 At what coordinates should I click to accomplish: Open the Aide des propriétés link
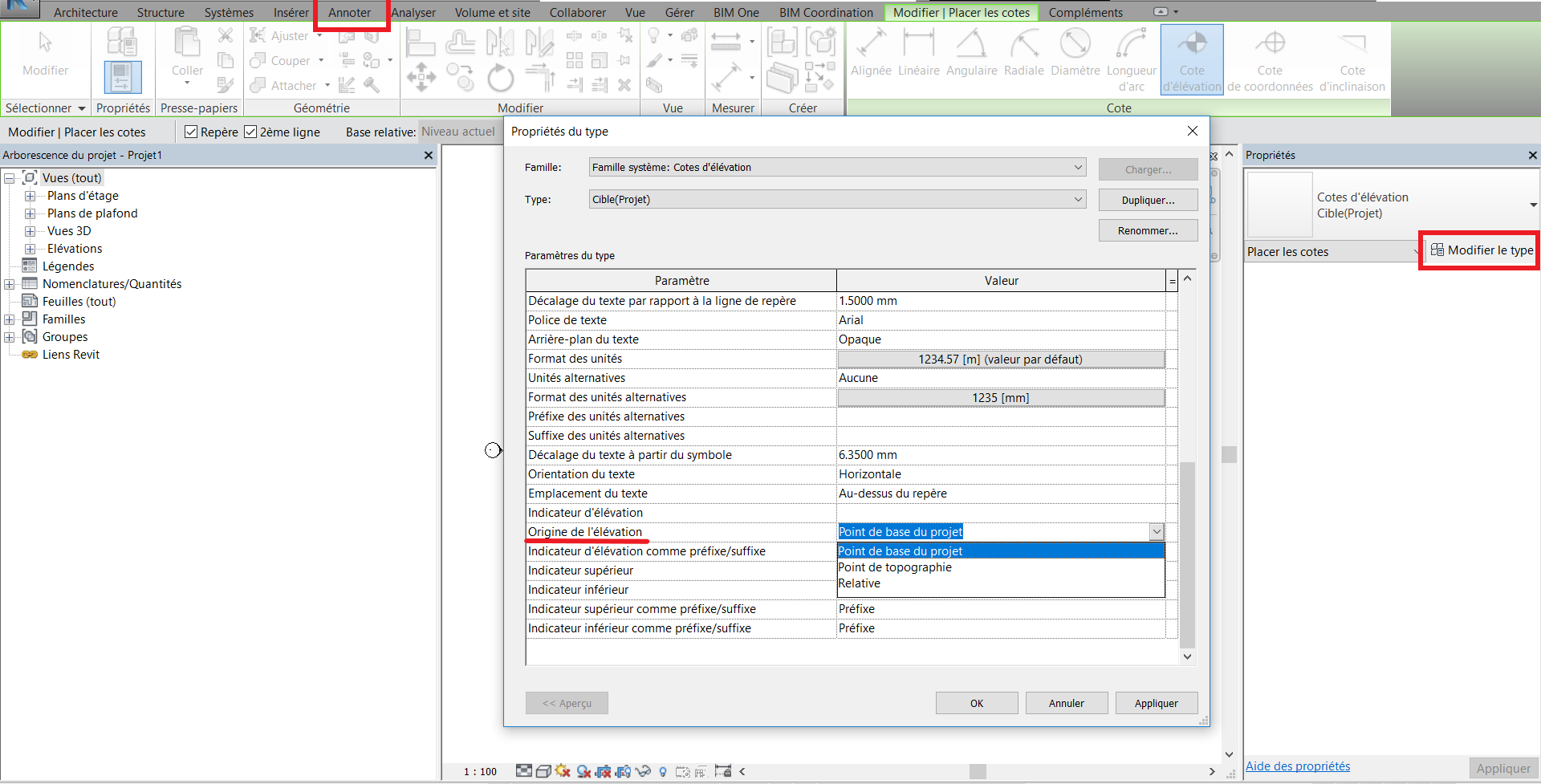(1297, 766)
